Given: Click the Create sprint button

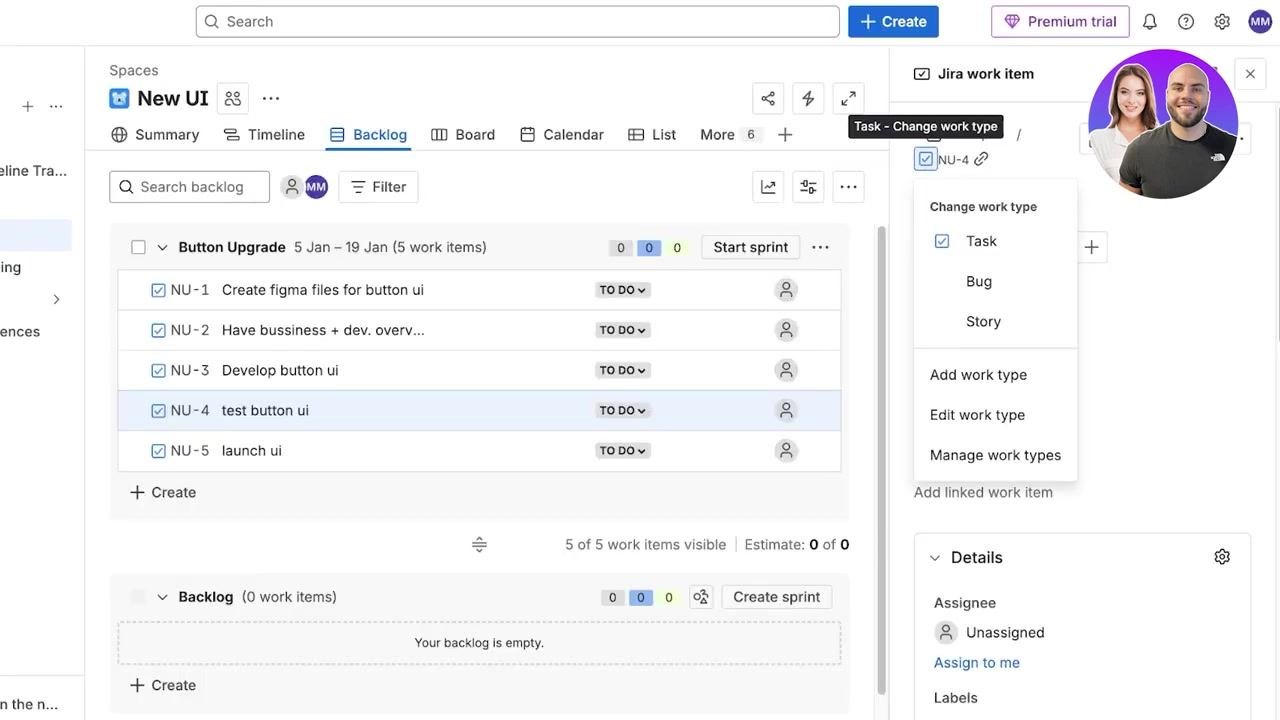Looking at the screenshot, I should click(777, 597).
